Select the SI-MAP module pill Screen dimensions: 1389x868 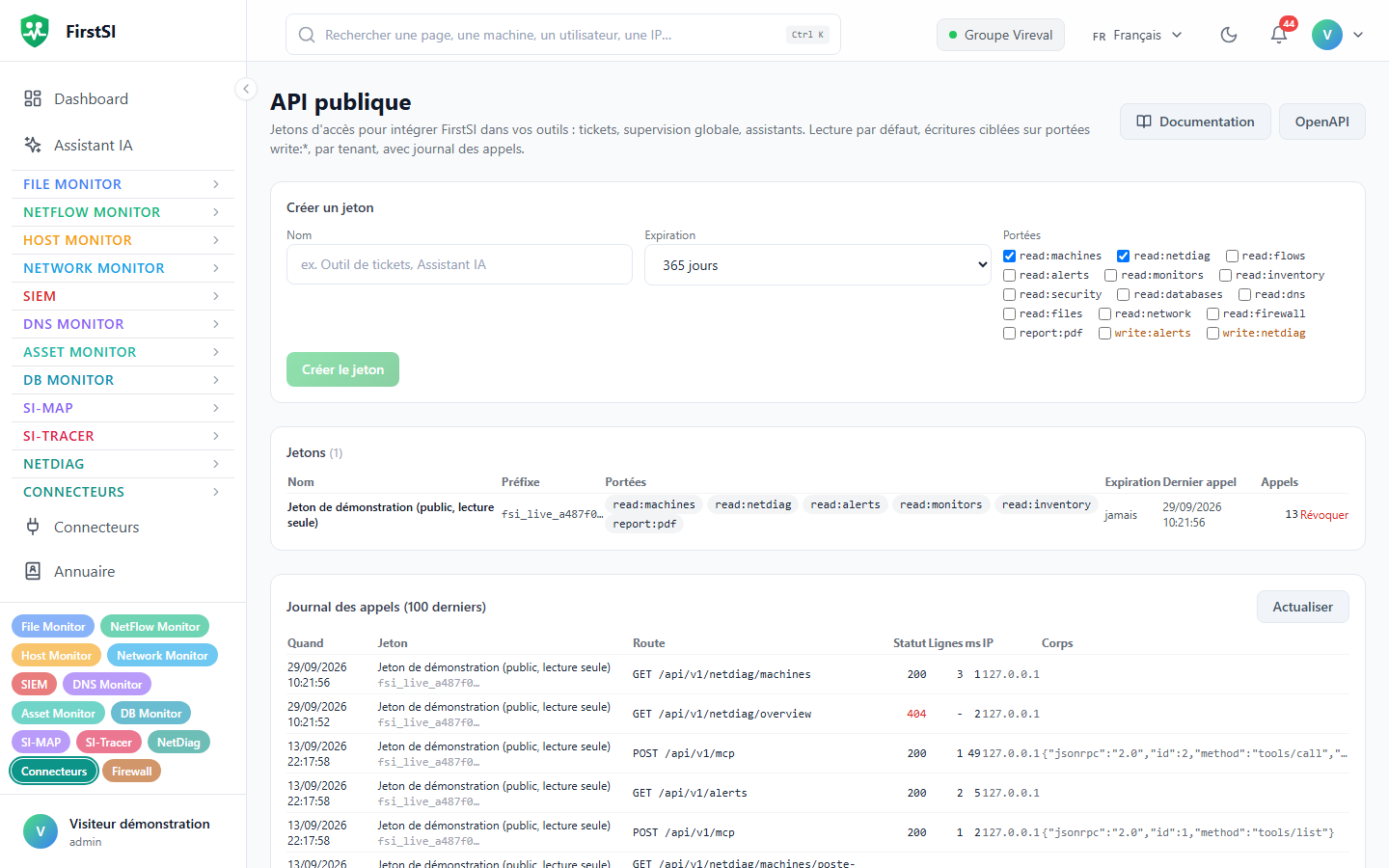tap(41, 742)
